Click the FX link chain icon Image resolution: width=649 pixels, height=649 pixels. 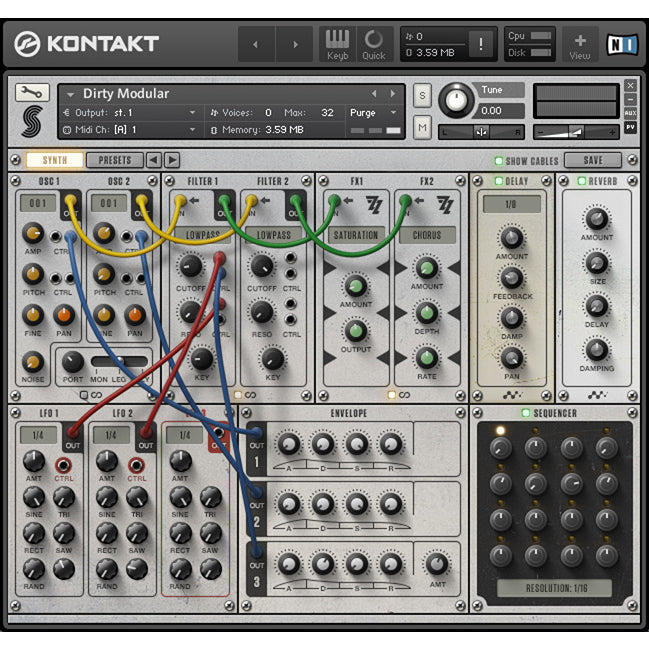(405, 395)
